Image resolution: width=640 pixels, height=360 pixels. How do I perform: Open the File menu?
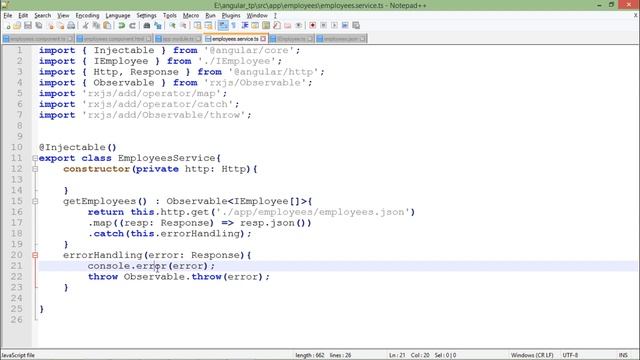tap(8, 16)
